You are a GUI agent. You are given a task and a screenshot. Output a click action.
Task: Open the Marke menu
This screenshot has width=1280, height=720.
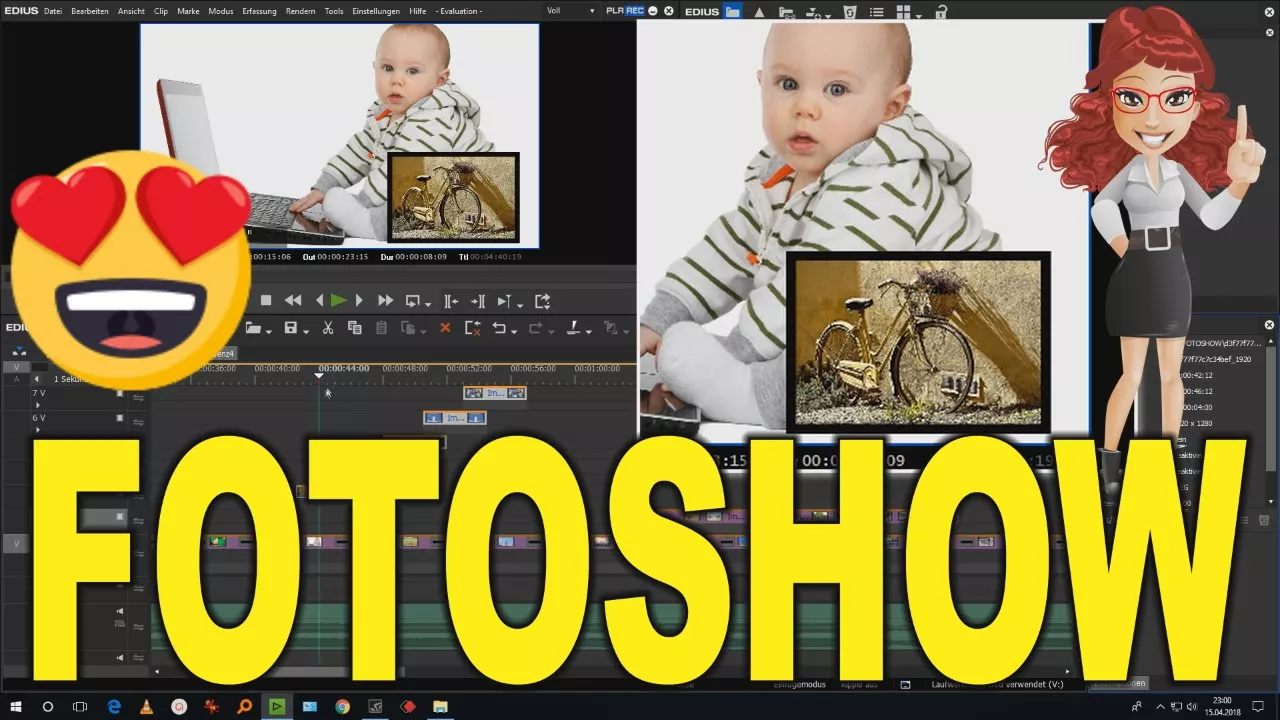[x=188, y=10]
